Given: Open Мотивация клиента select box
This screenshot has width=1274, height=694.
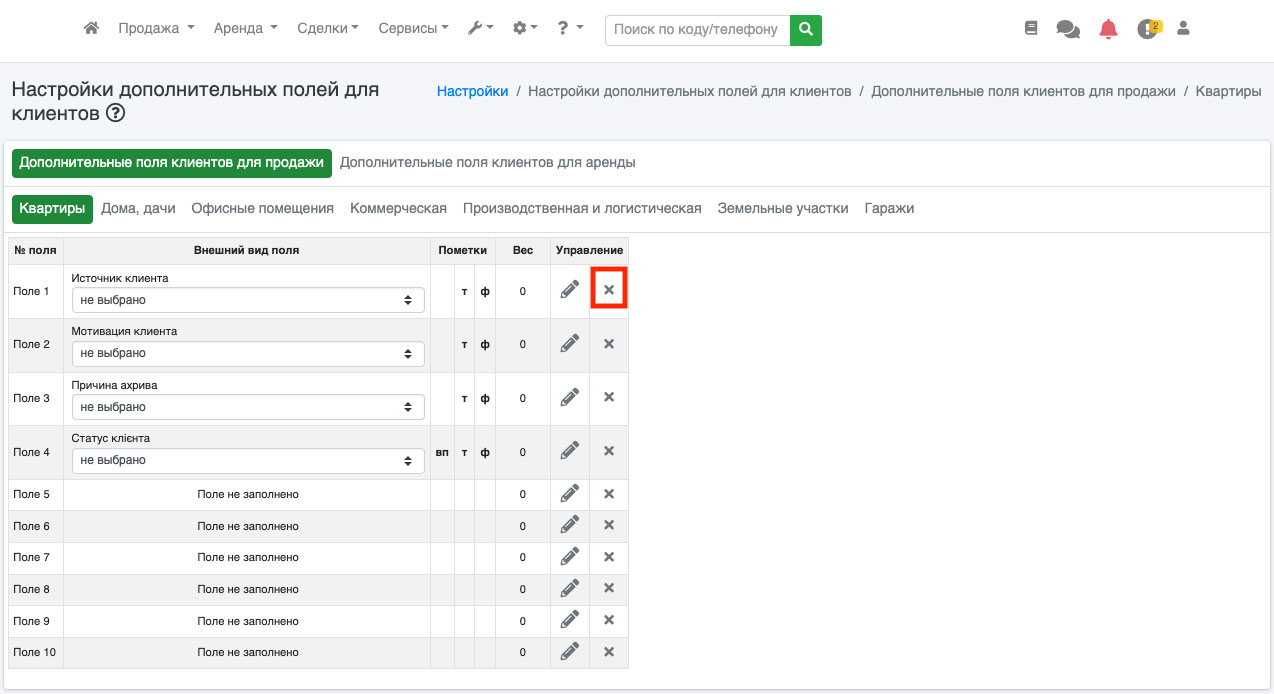Looking at the screenshot, I should [248, 353].
